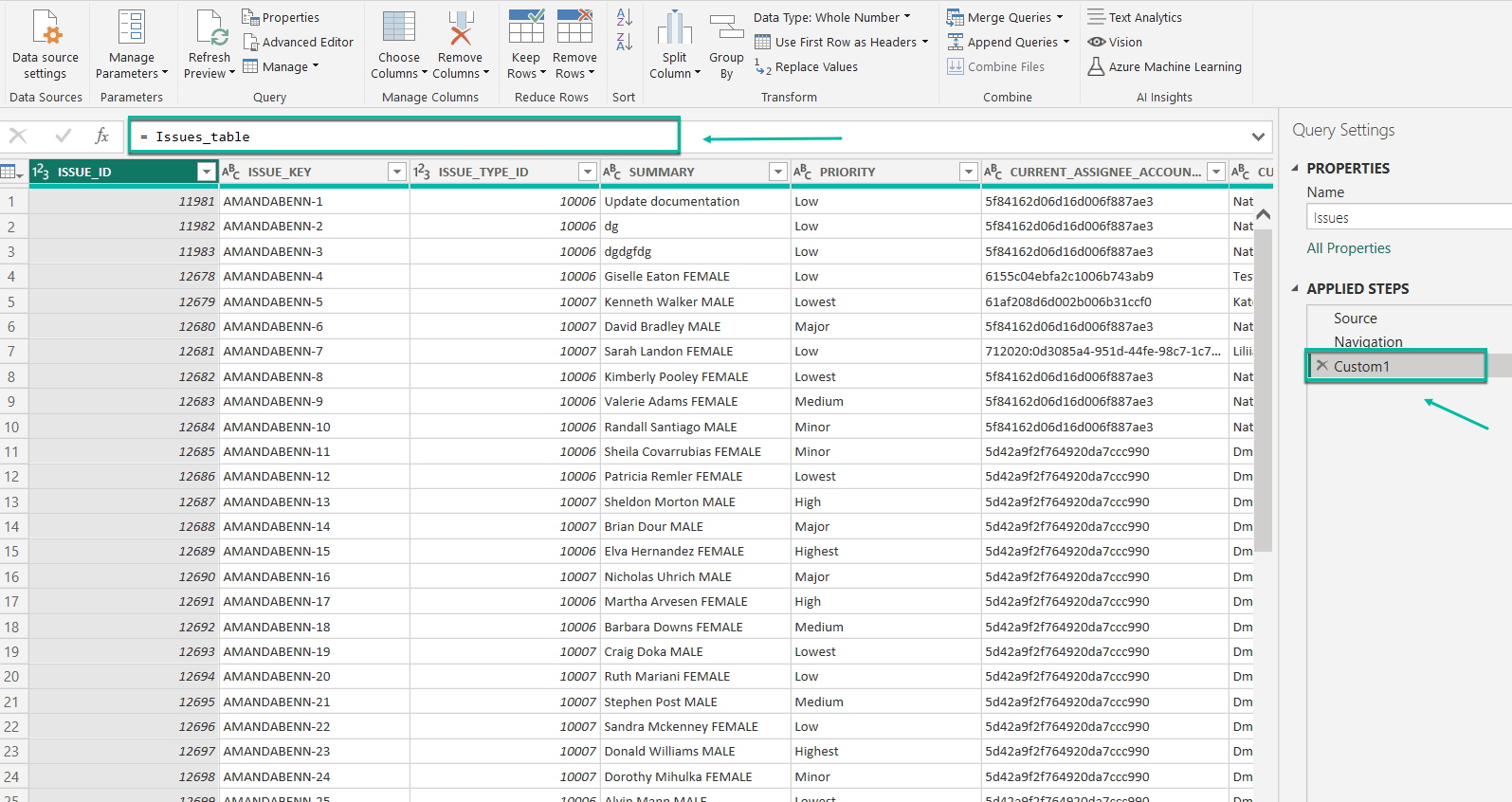Open the PRIORITY column filter dropdown

pyautogui.click(x=968, y=172)
